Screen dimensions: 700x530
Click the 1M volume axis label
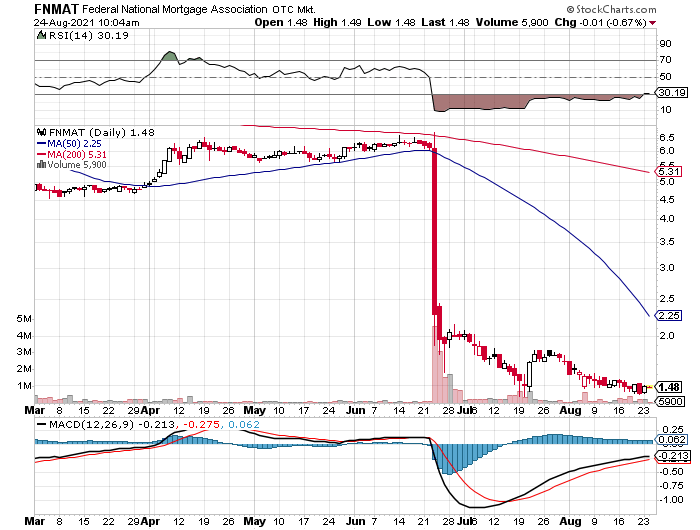[25, 386]
